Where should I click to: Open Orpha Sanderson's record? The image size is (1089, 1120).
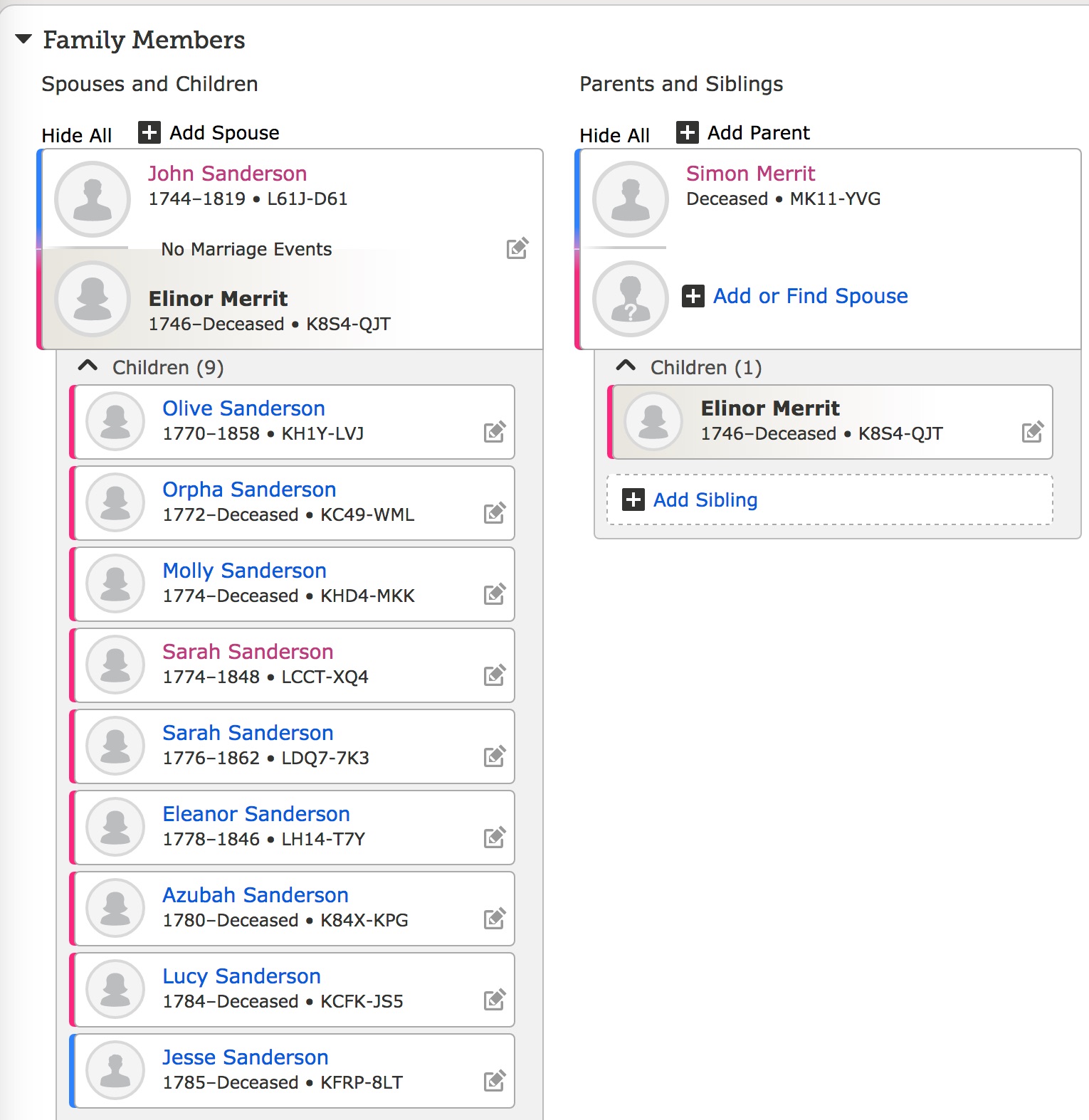(248, 490)
